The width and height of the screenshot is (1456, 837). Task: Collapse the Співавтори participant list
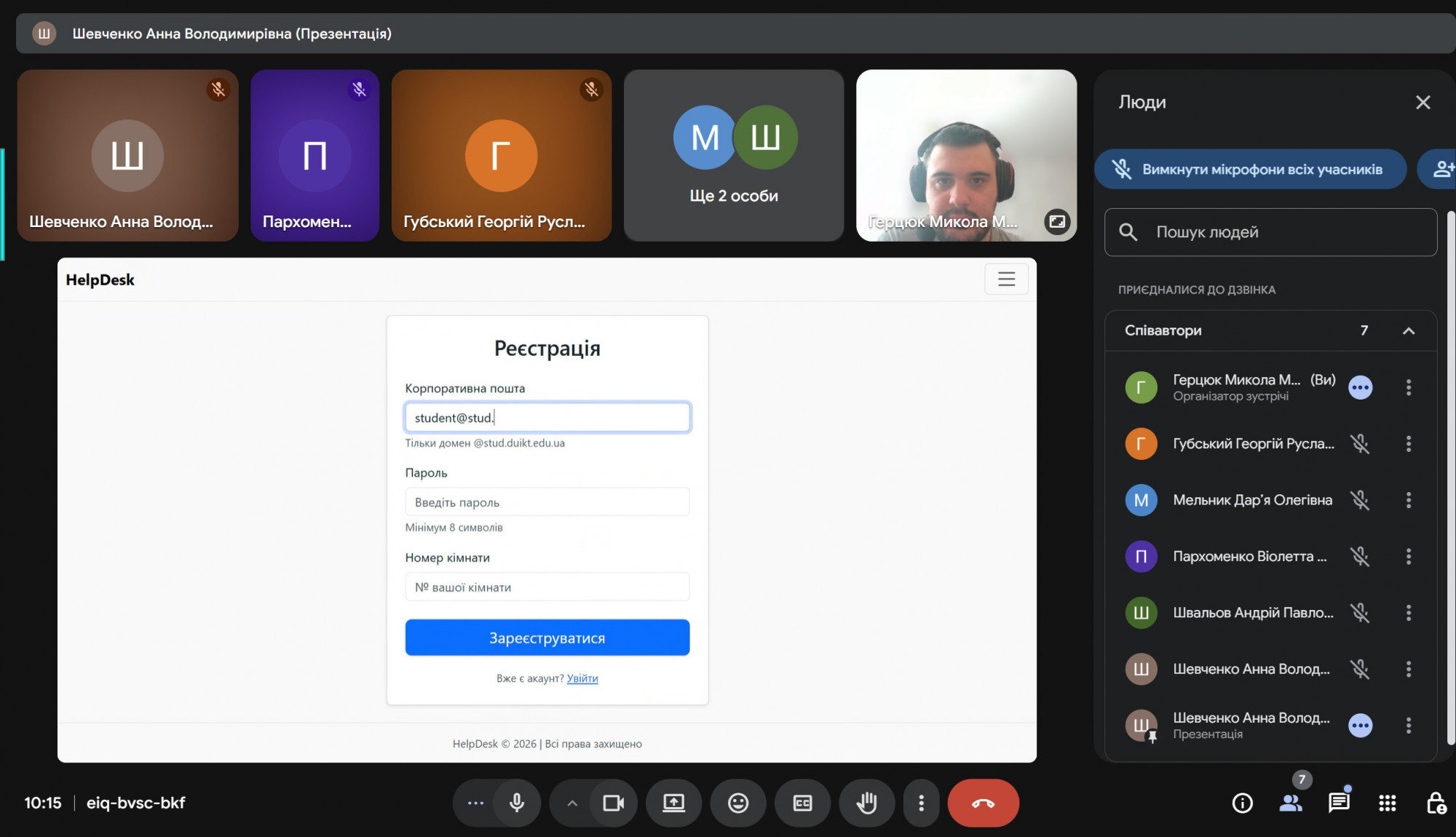pyautogui.click(x=1409, y=330)
